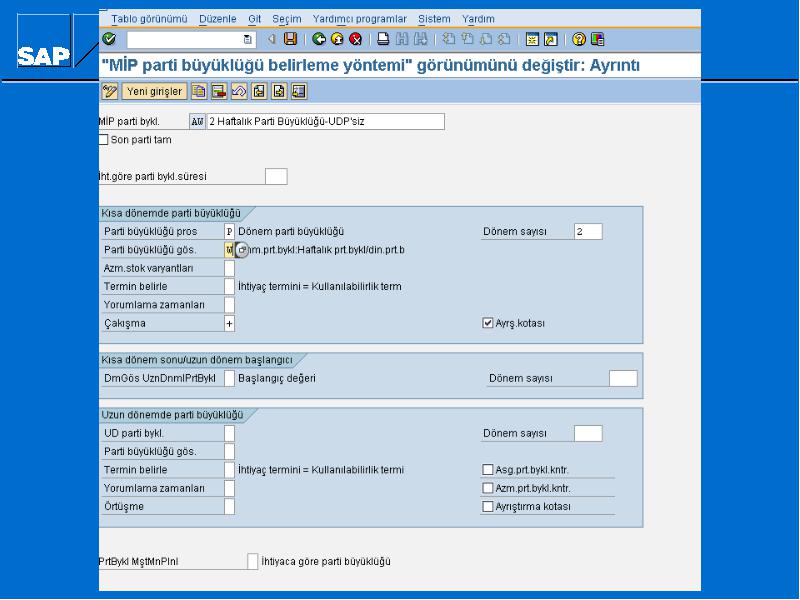The height and width of the screenshot is (600, 800).
Task: Click the Find Next binoculars icon
Action: [x=420, y=39]
